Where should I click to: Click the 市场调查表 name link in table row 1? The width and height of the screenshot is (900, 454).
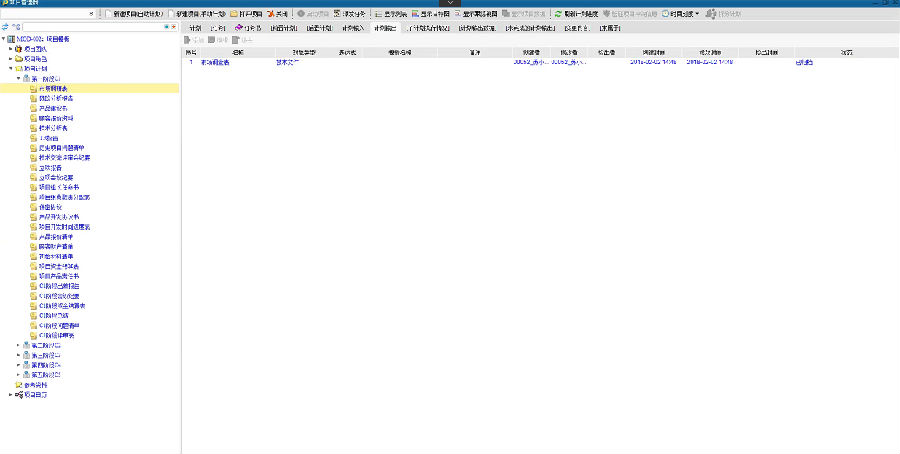[215, 63]
